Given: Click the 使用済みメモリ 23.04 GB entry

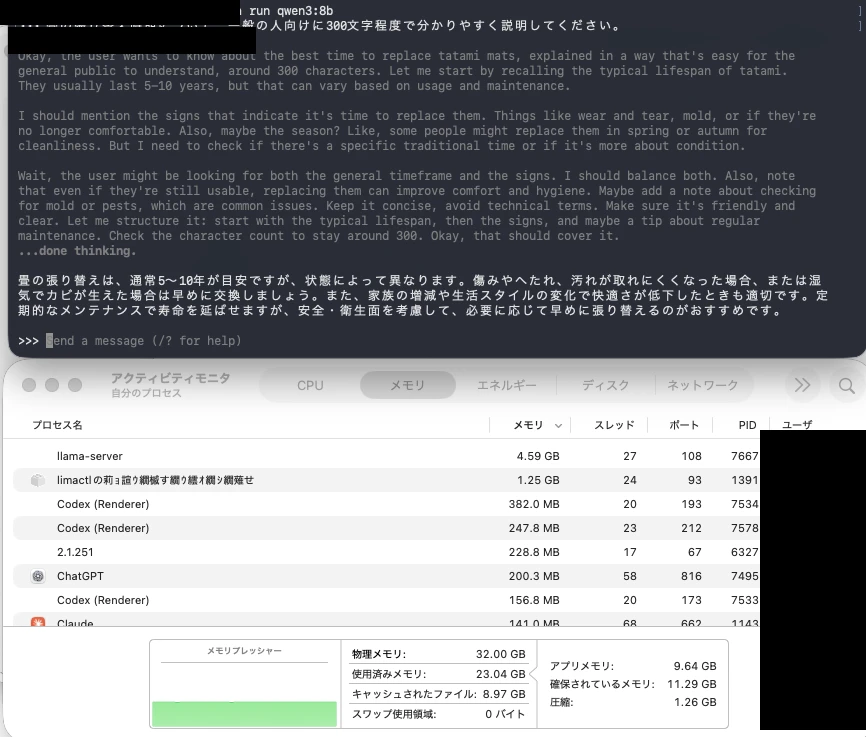Looking at the screenshot, I should tap(439, 674).
